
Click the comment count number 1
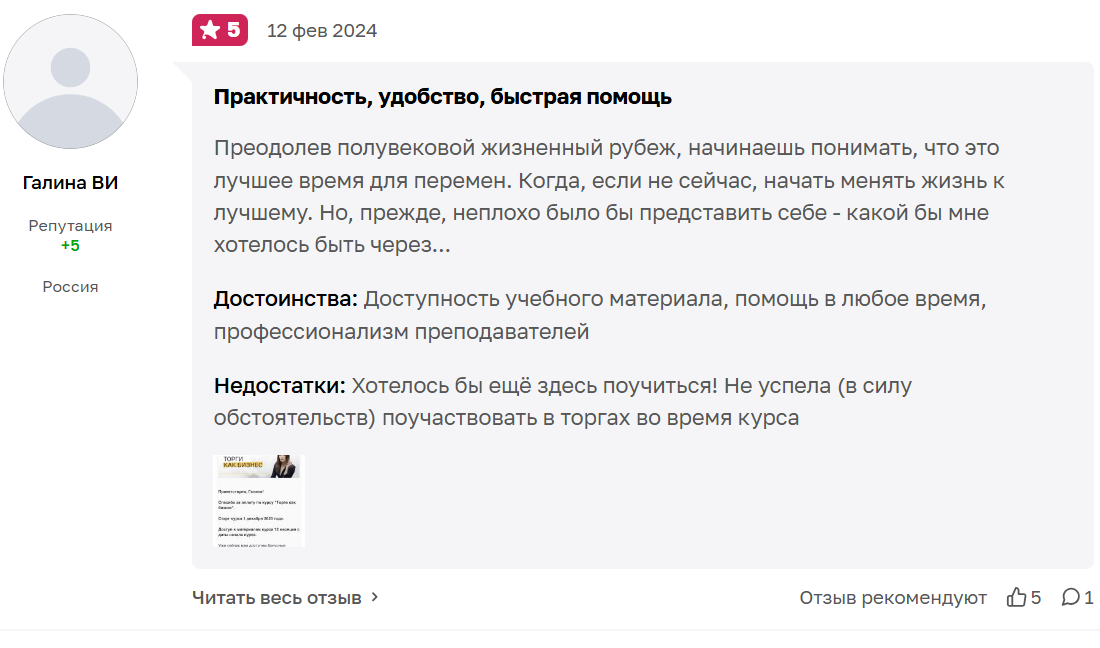1089,597
